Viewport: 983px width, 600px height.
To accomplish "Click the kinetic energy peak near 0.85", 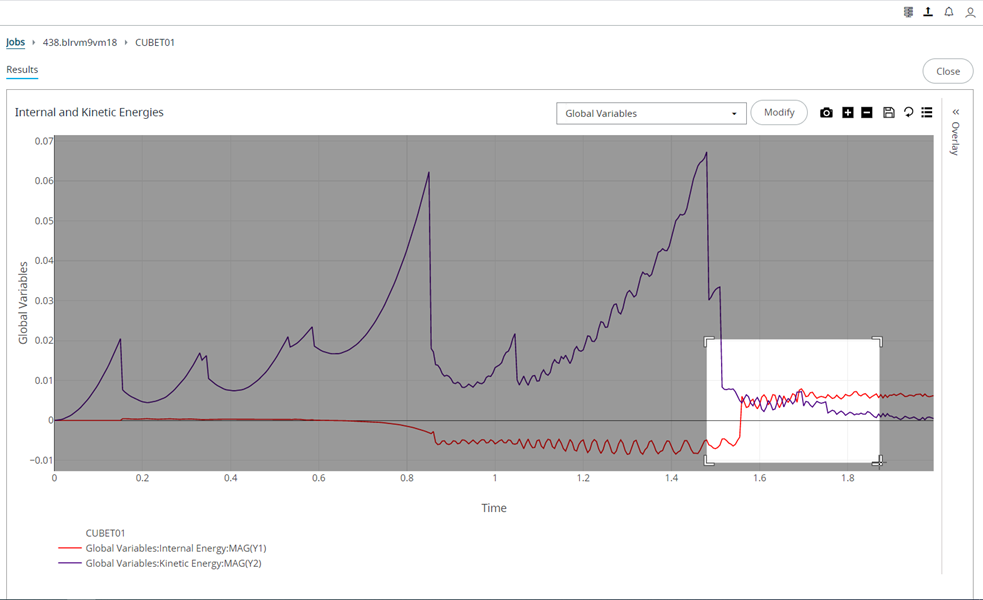I will tap(429, 172).
